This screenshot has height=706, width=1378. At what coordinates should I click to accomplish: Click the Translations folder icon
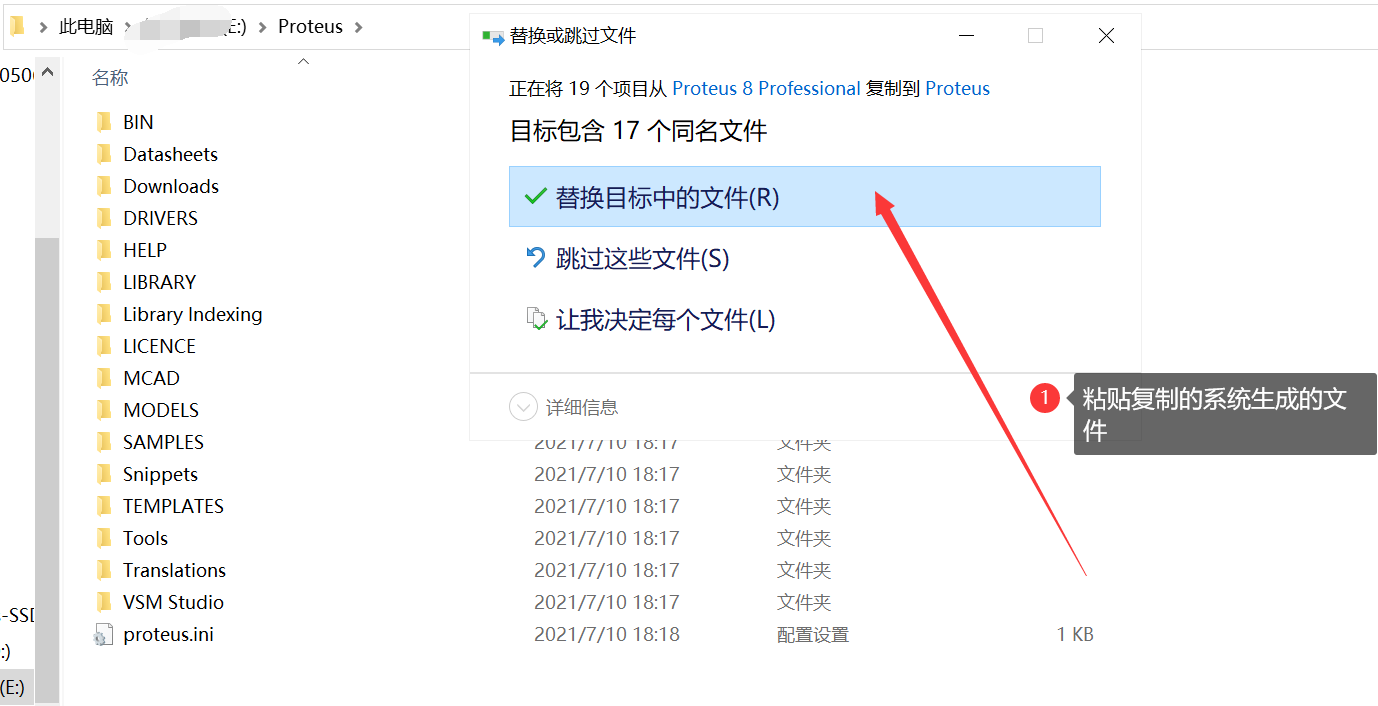[x=104, y=570]
